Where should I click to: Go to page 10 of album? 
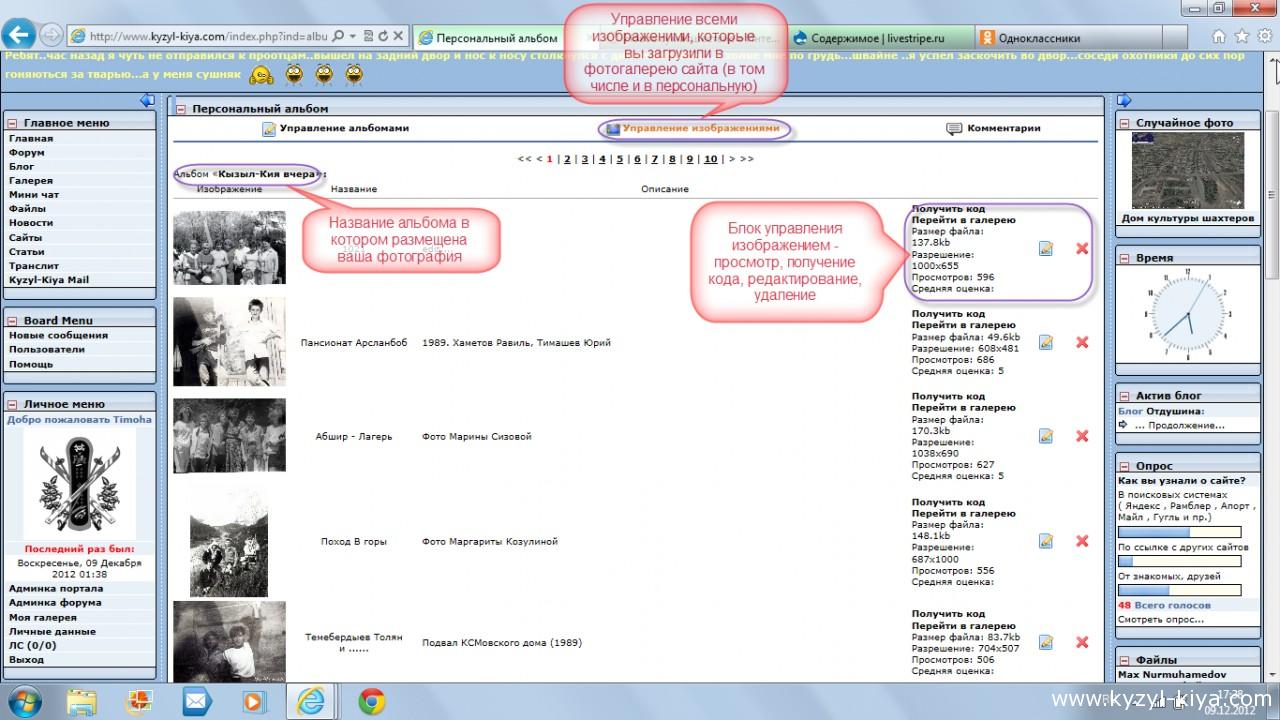pyautogui.click(x=711, y=159)
